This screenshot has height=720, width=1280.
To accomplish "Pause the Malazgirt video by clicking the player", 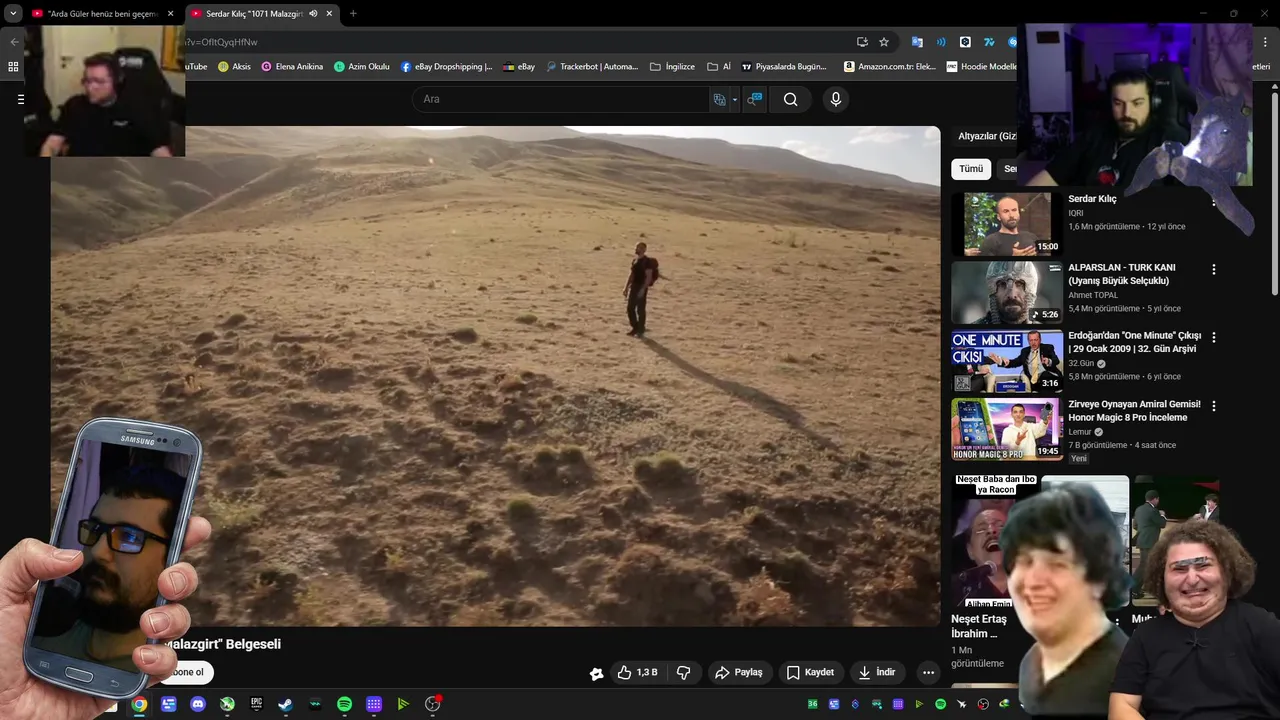I will (x=495, y=376).
